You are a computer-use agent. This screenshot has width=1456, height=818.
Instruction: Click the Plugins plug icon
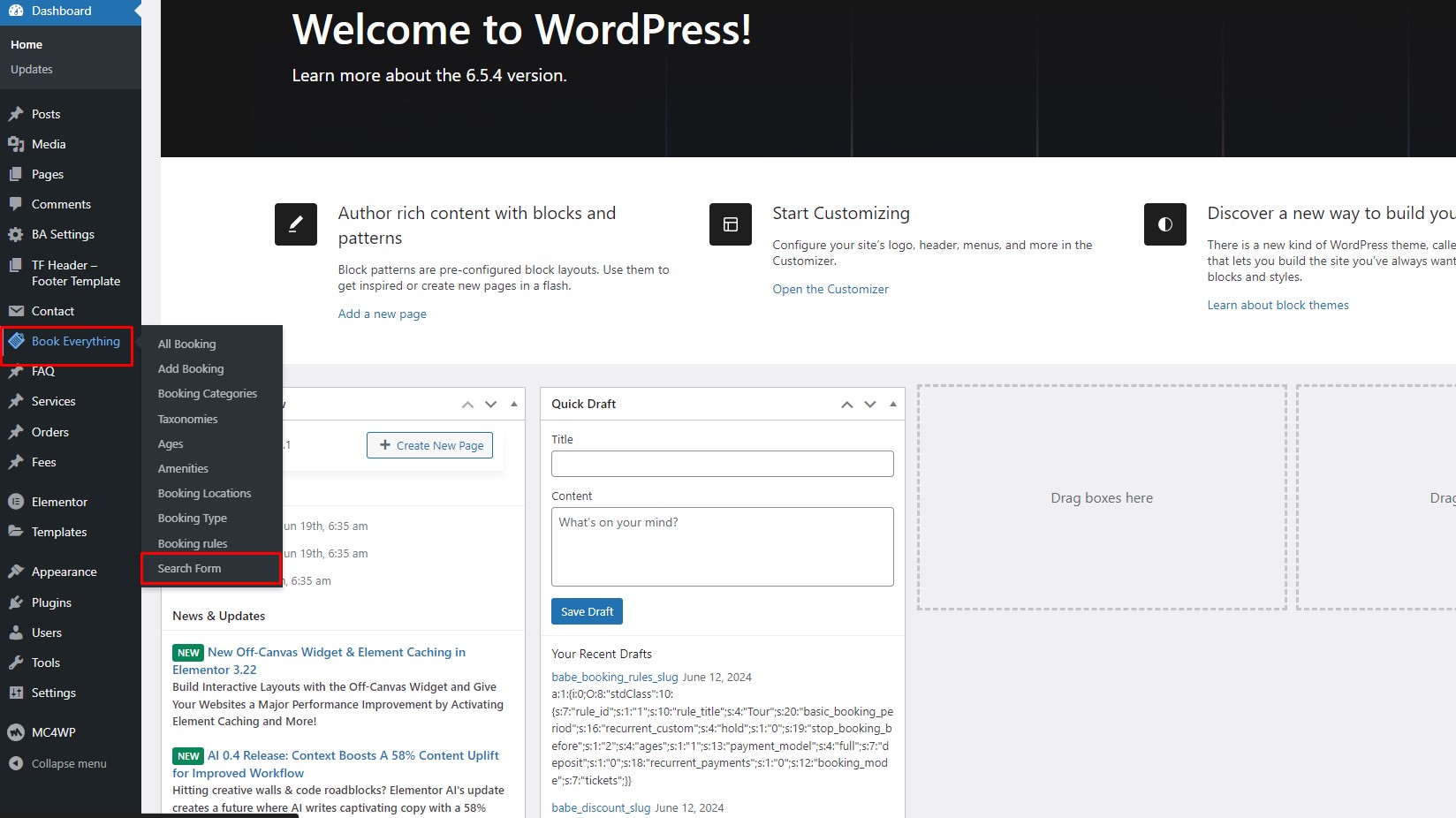coord(16,602)
